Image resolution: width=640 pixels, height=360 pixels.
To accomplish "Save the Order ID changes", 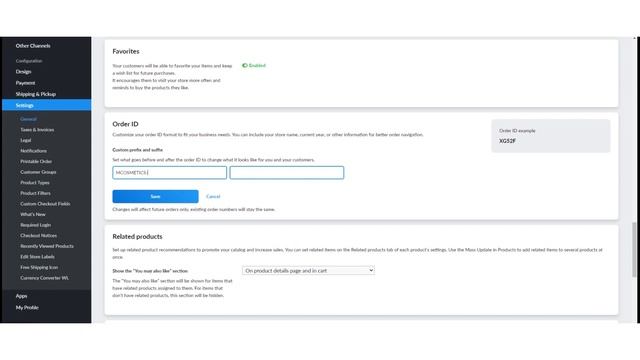I will (156, 196).
